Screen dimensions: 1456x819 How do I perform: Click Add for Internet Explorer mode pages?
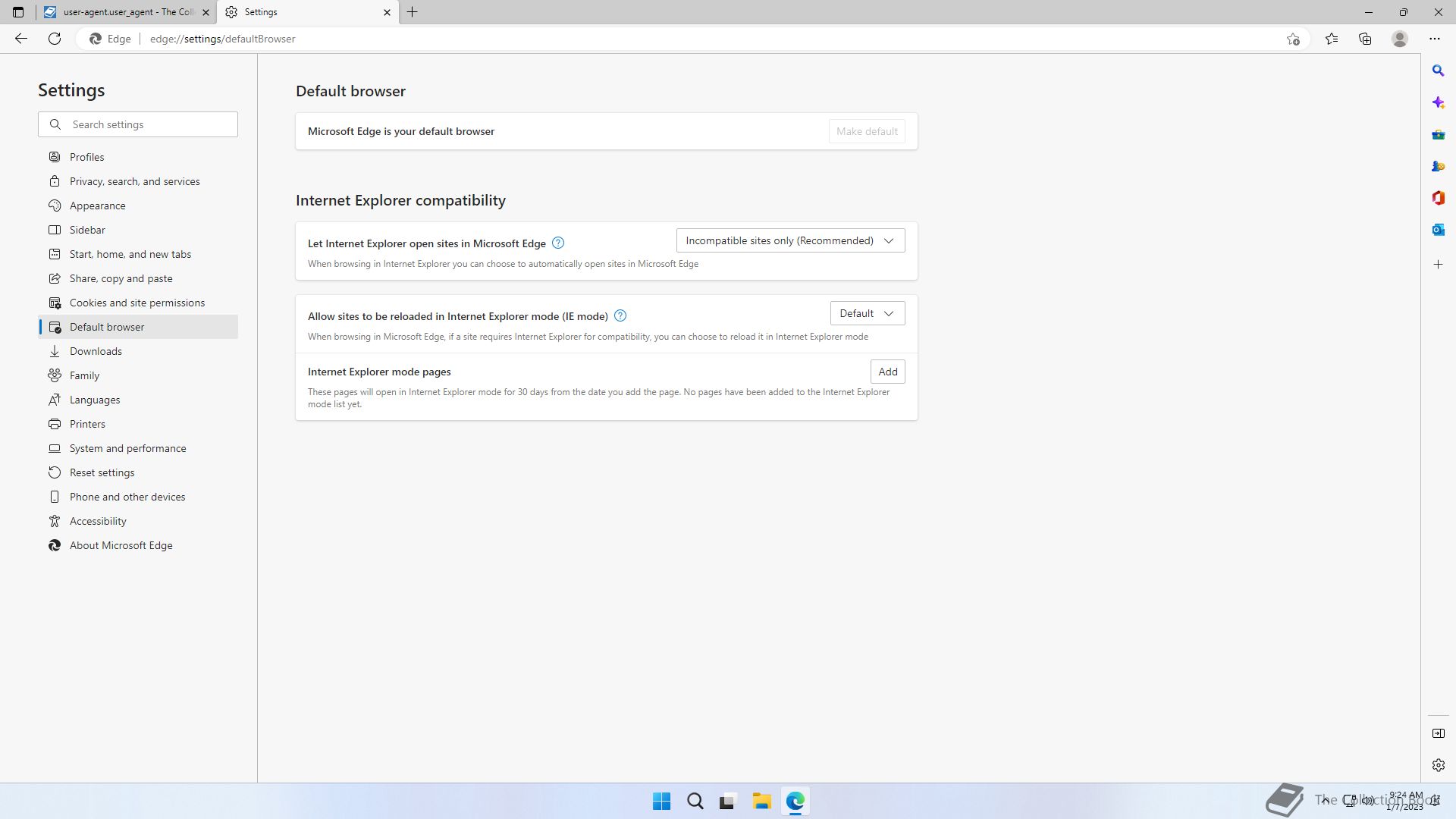(887, 372)
